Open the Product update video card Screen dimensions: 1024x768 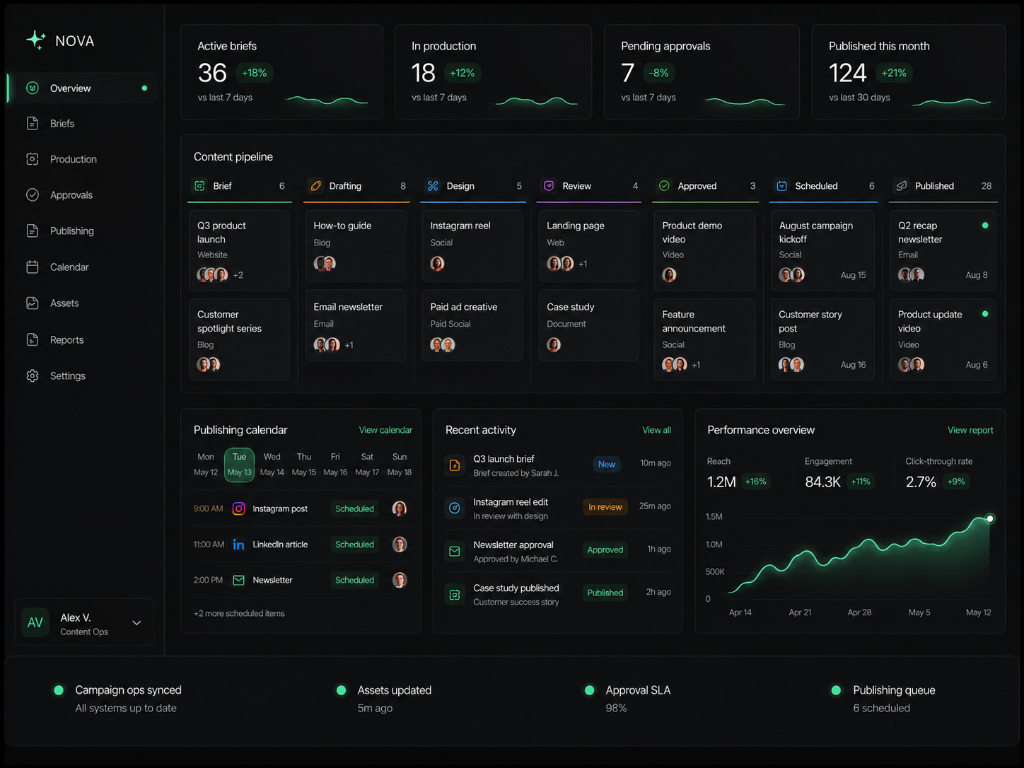(x=942, y=339)
